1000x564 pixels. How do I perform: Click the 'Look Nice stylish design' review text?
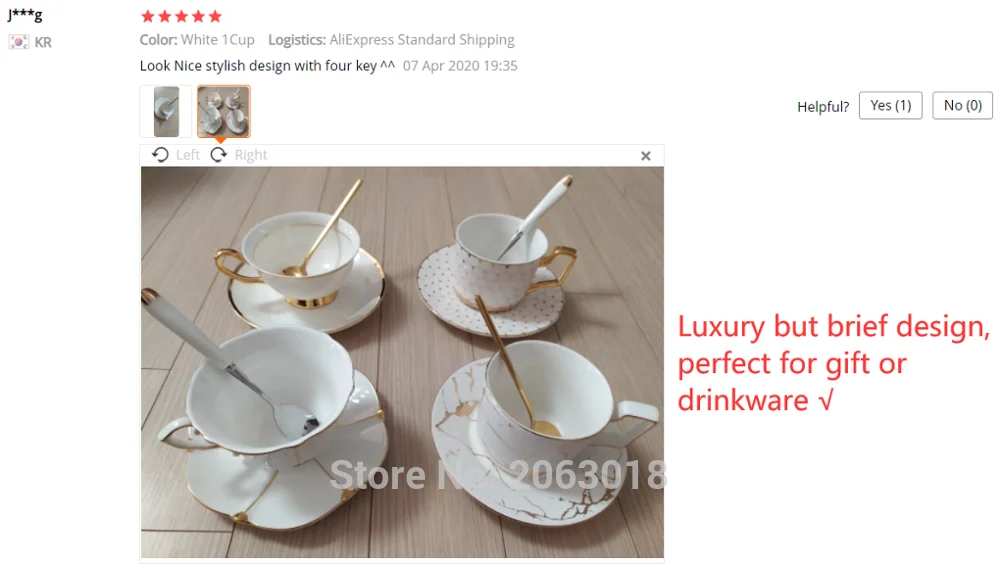[267, 66]
